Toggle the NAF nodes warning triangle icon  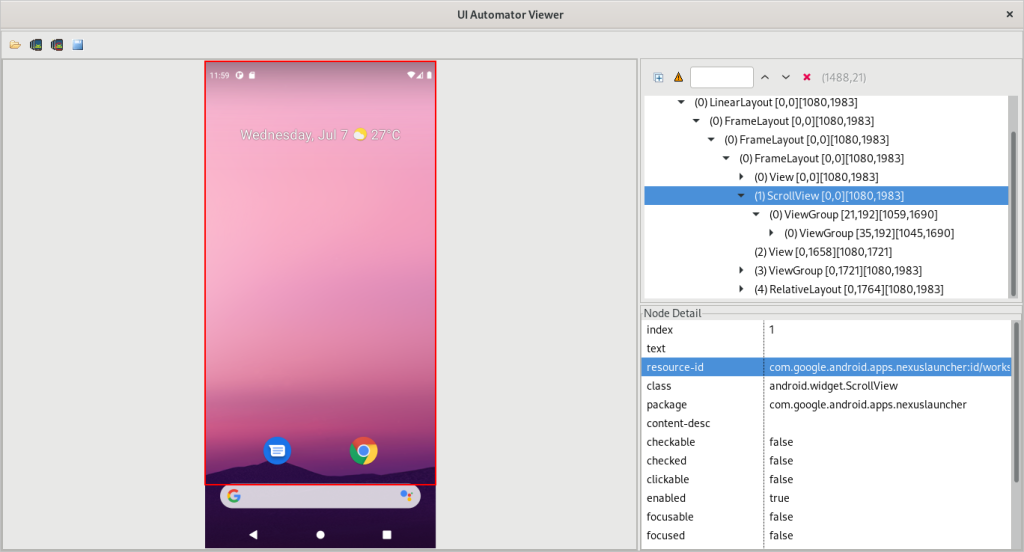(x=679, y=77)
